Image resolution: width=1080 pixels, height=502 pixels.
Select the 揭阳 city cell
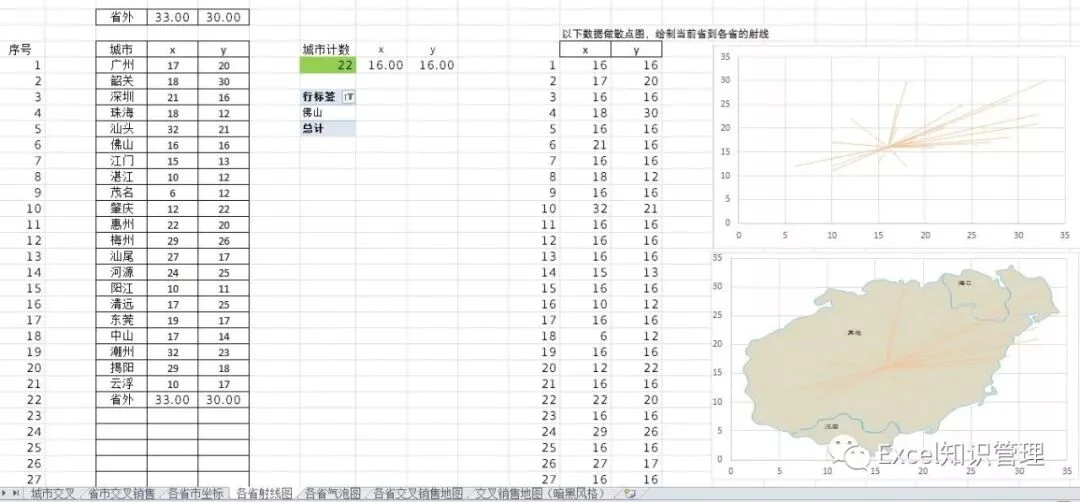121,368
